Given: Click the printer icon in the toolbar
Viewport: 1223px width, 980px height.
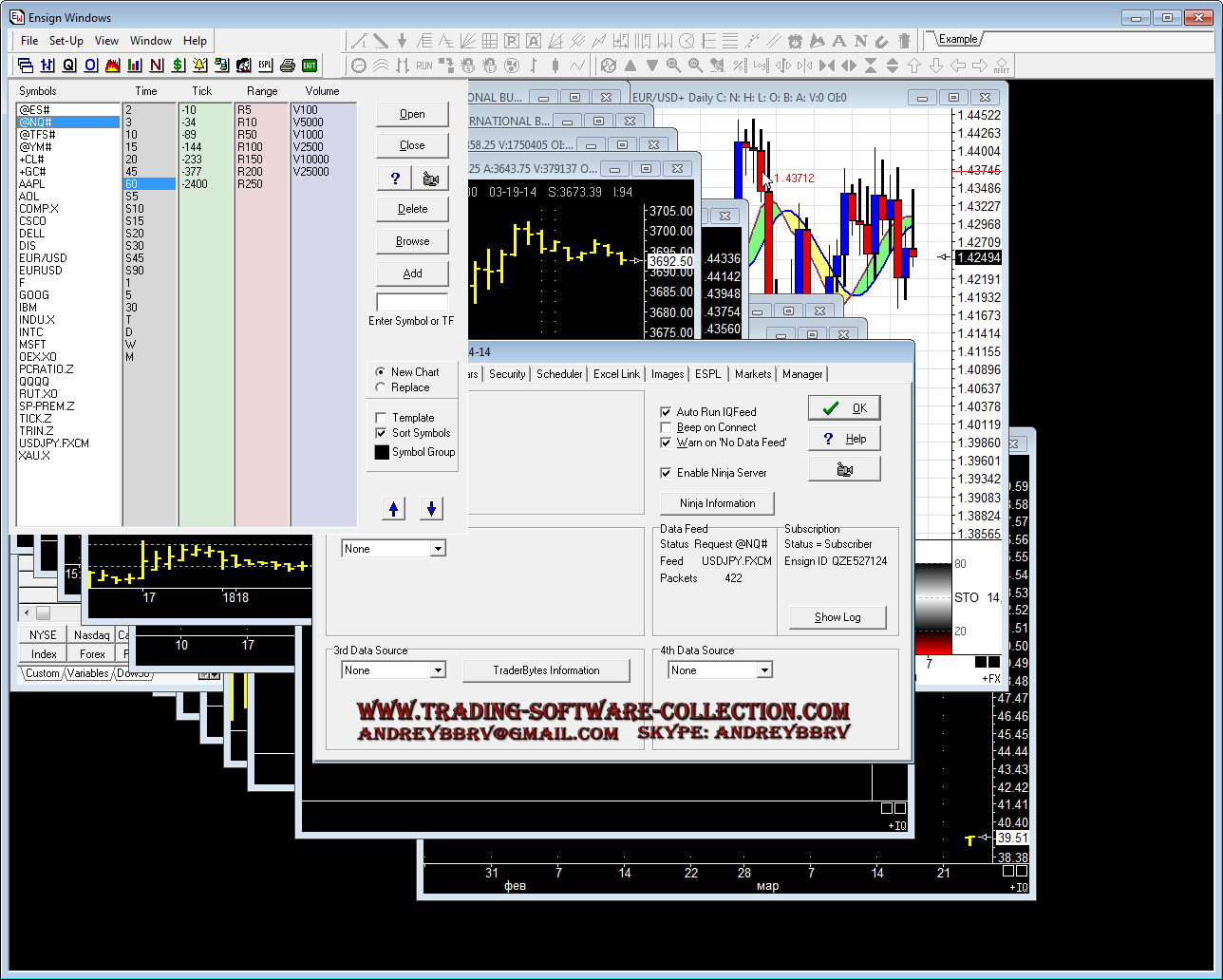Looking at the screenshot, I should 287,65.
